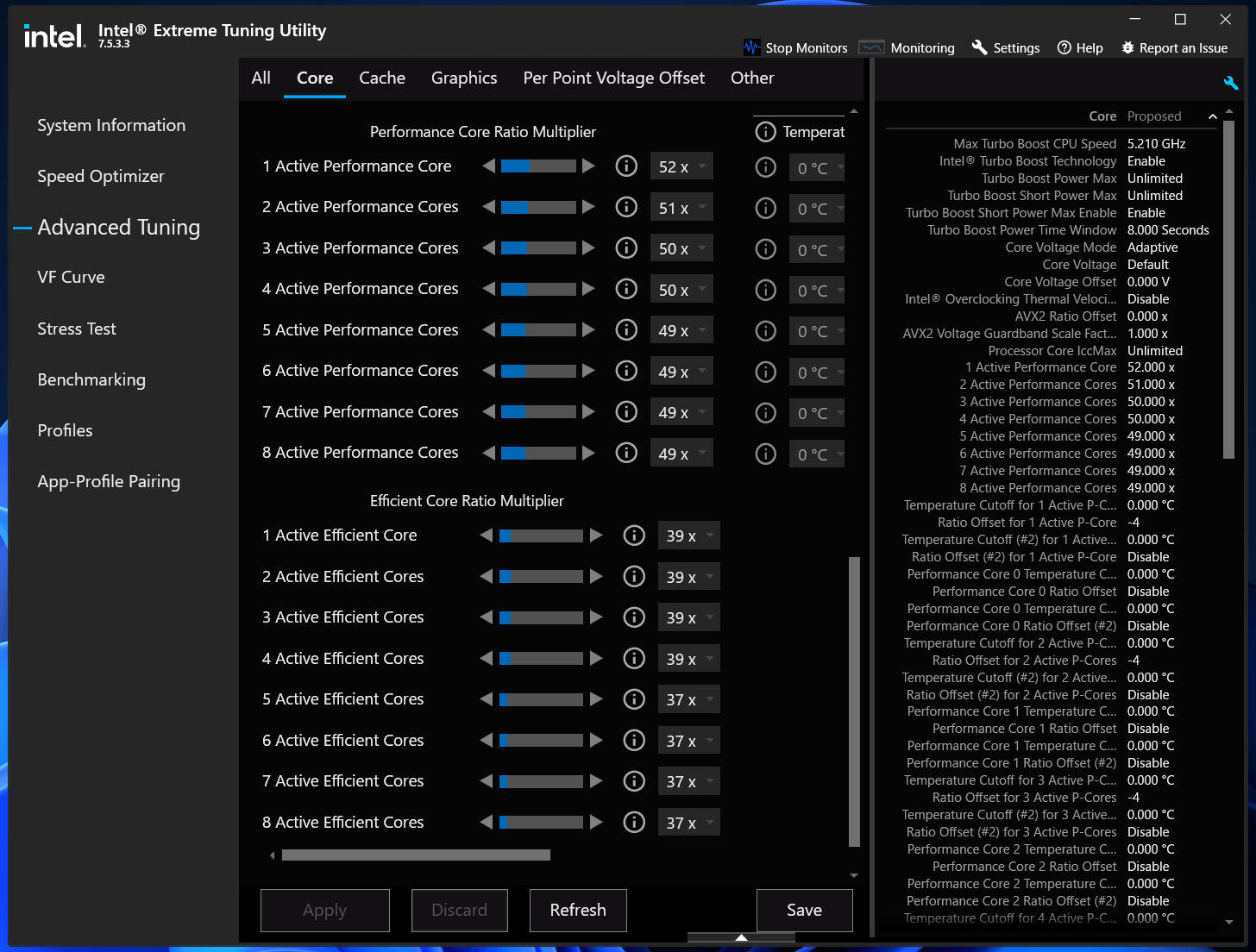Increase 3 Active Performance Cores ratio with right arrow

pos(588,247)
